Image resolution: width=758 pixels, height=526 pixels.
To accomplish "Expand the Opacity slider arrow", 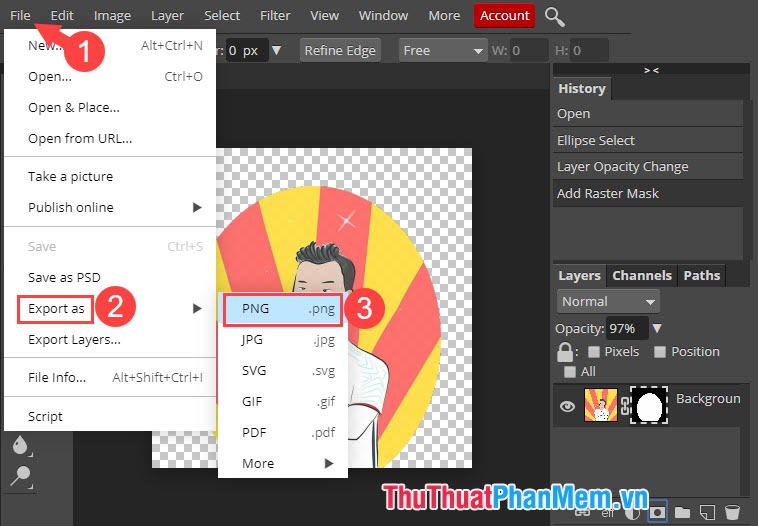I will coord(656,328).
